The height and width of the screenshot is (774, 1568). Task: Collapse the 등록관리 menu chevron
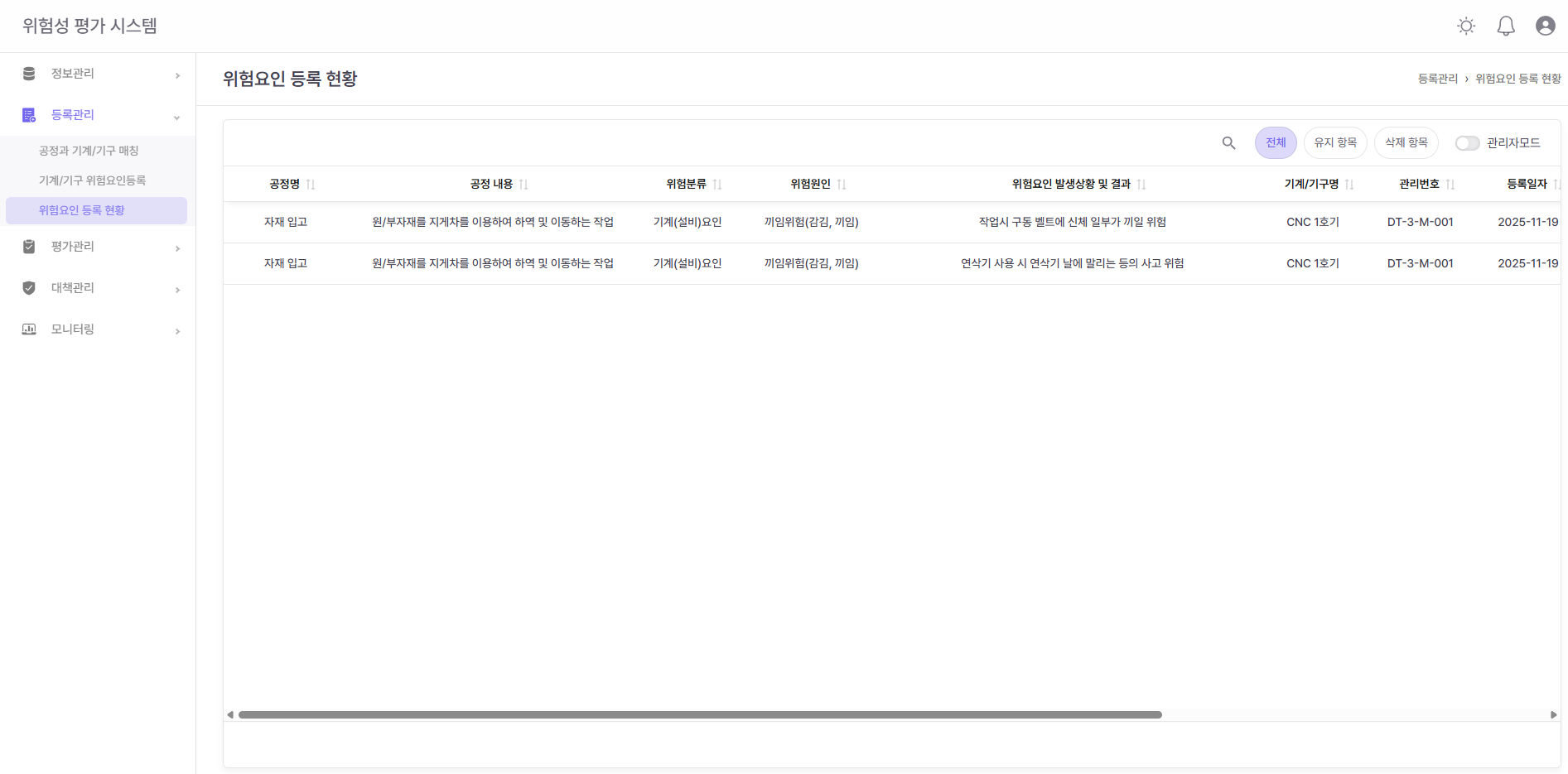(x=177, y=117)
